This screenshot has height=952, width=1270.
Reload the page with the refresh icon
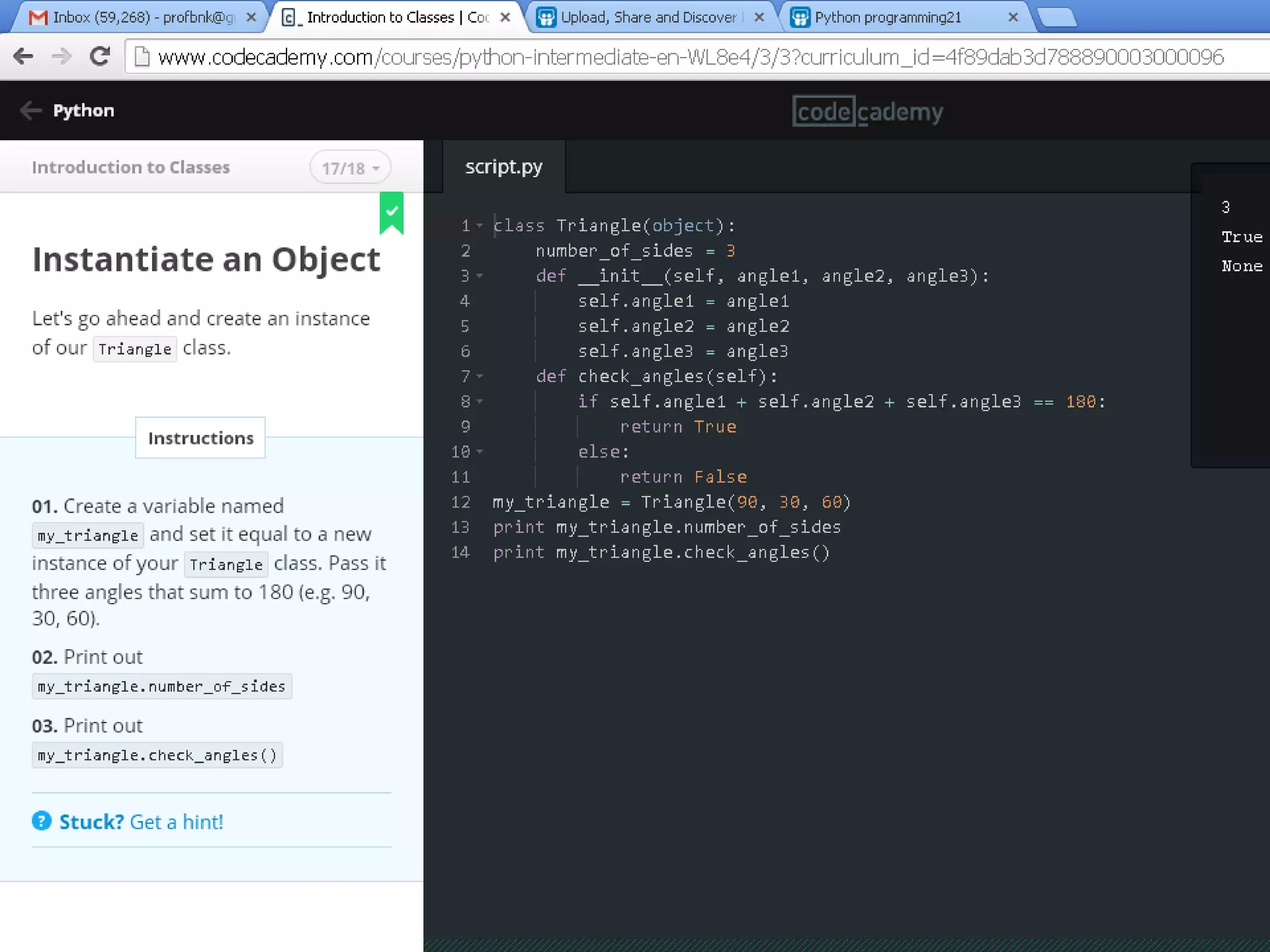click(x=99, y=57)
